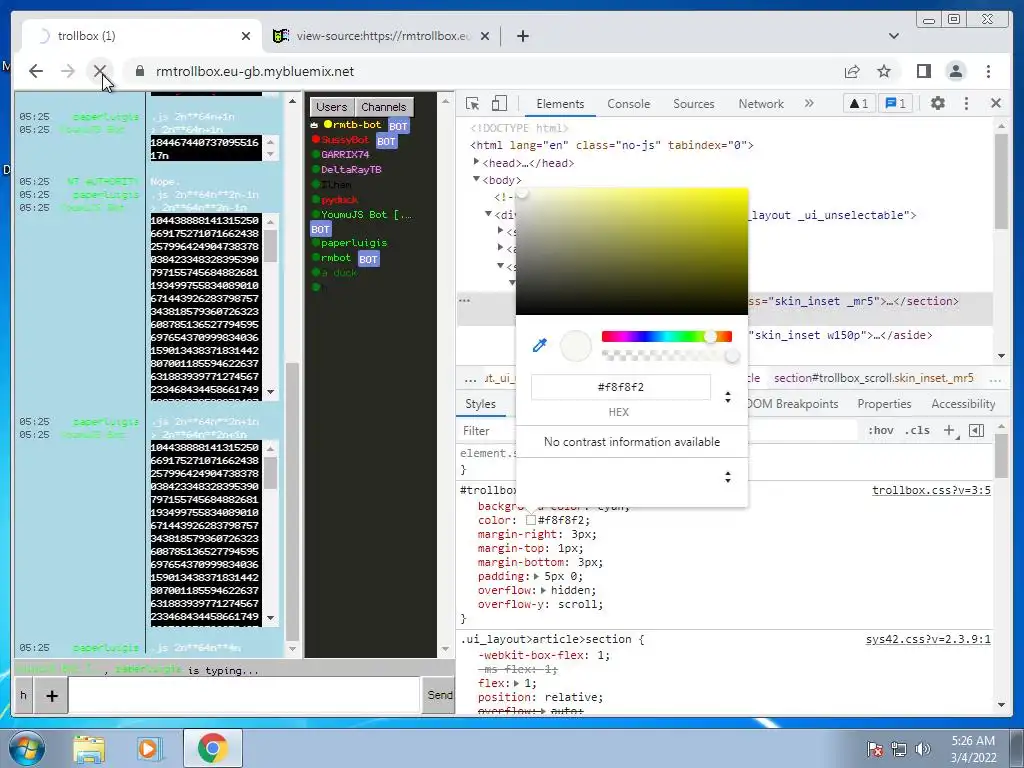Click the Users button in trollbox
Viewport: 1024px width, 768px height.
click(x=332, y=107)
